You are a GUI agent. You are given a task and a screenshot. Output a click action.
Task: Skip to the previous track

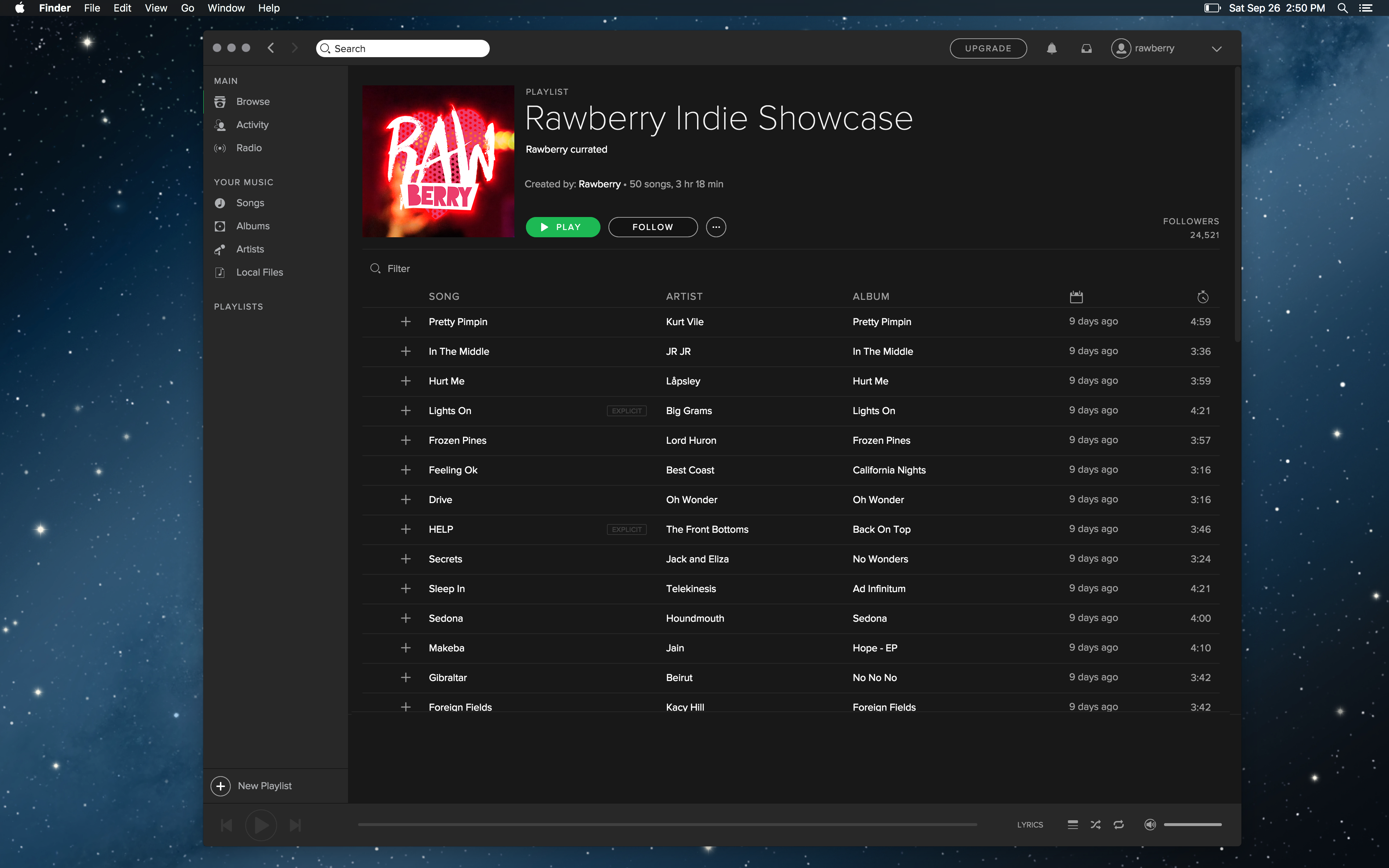tap(227, 825)
